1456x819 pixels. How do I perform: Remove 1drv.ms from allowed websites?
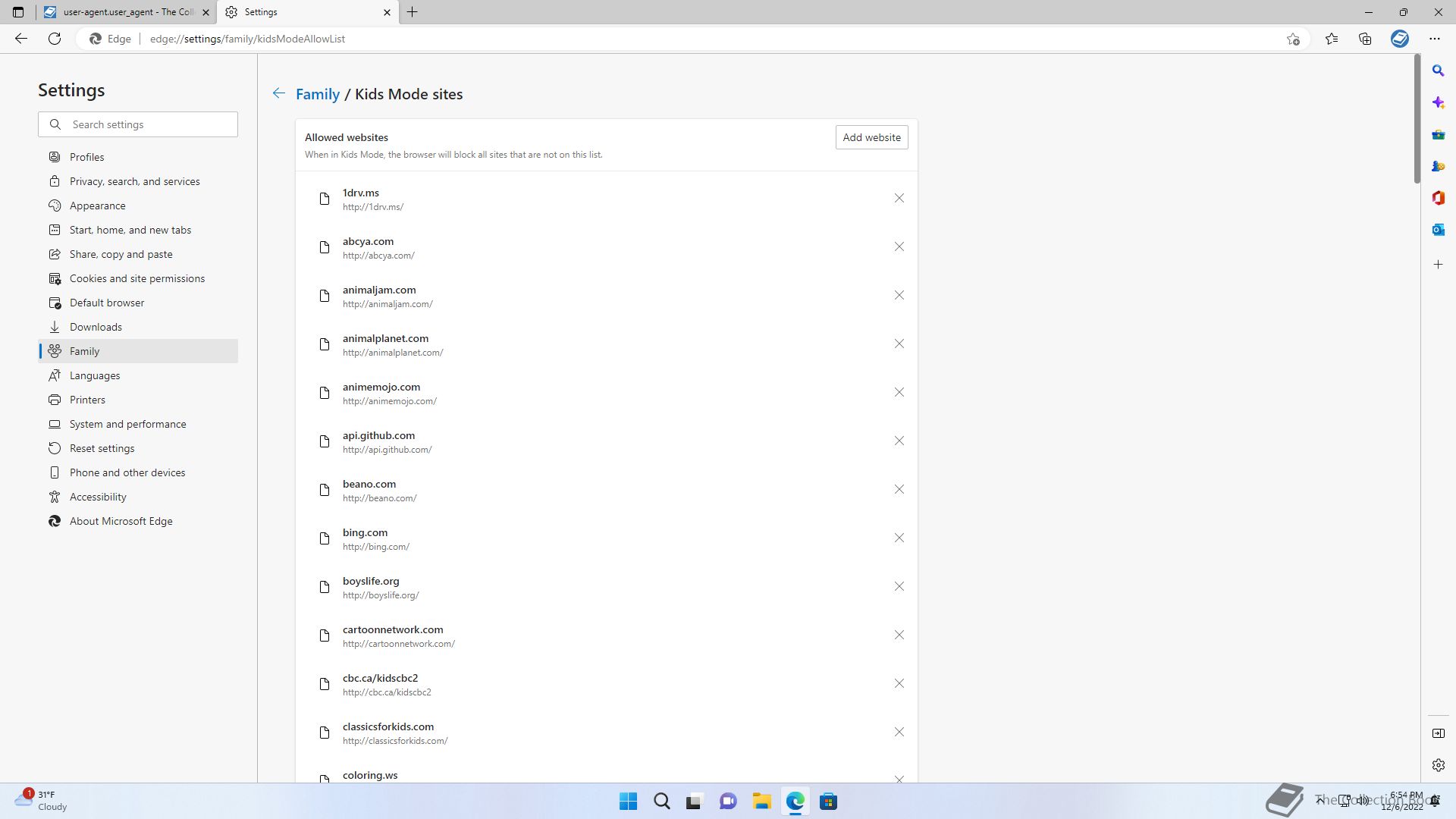pos(899,198)
